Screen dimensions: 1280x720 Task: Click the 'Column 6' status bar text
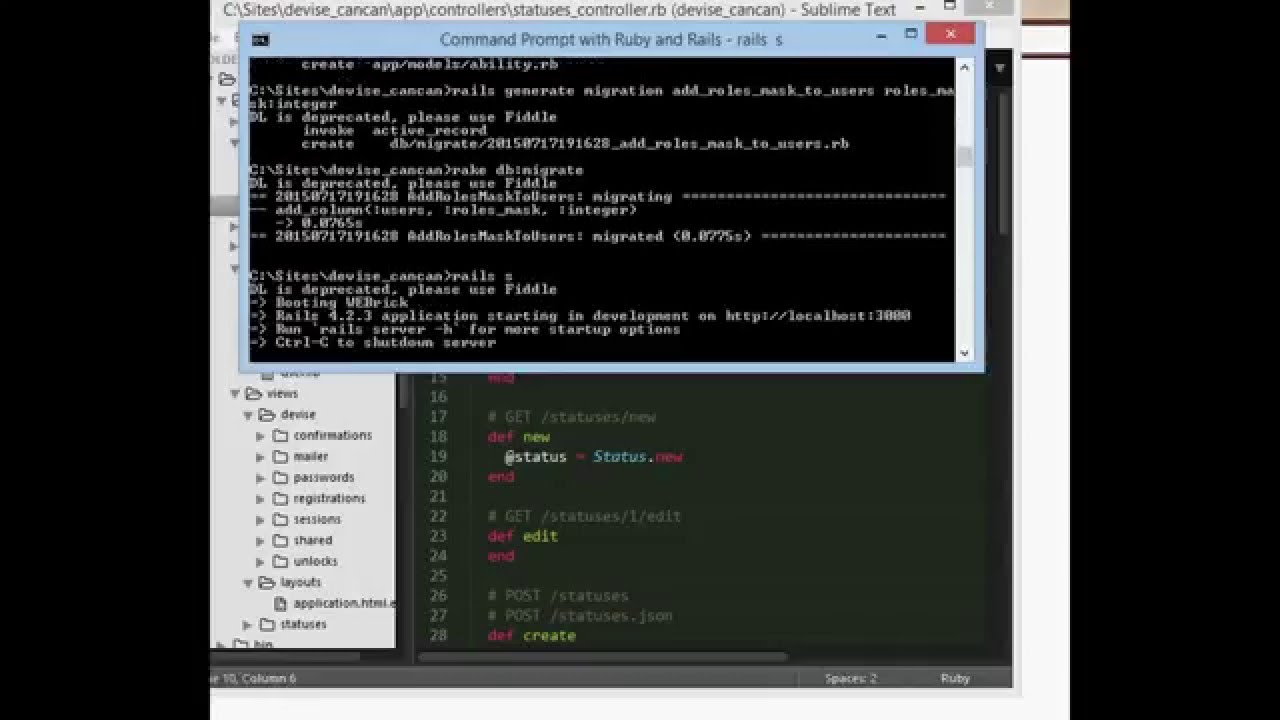(269, 678)
